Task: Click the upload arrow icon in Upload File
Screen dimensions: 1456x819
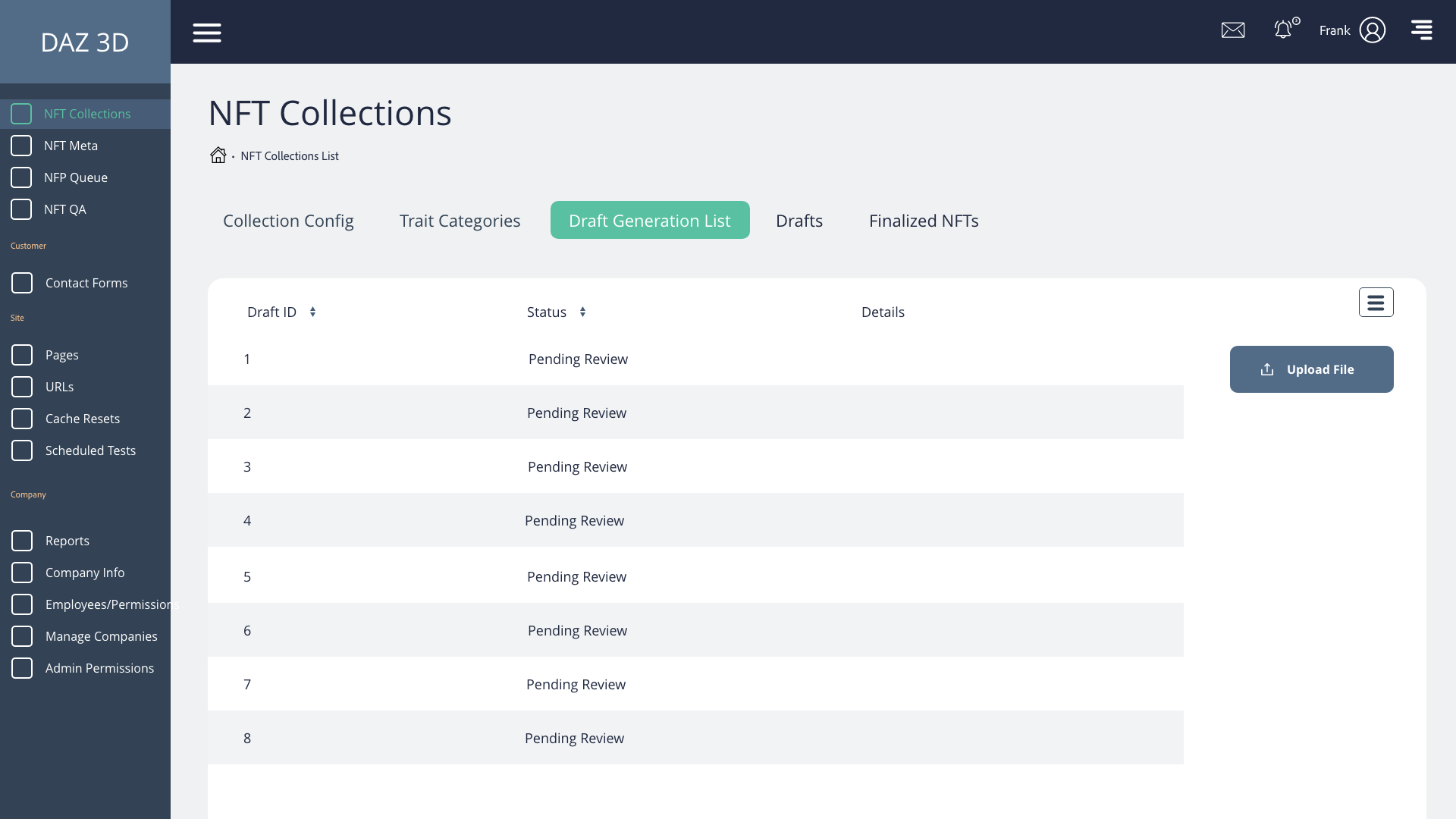Action: [x=1267, y=369]
